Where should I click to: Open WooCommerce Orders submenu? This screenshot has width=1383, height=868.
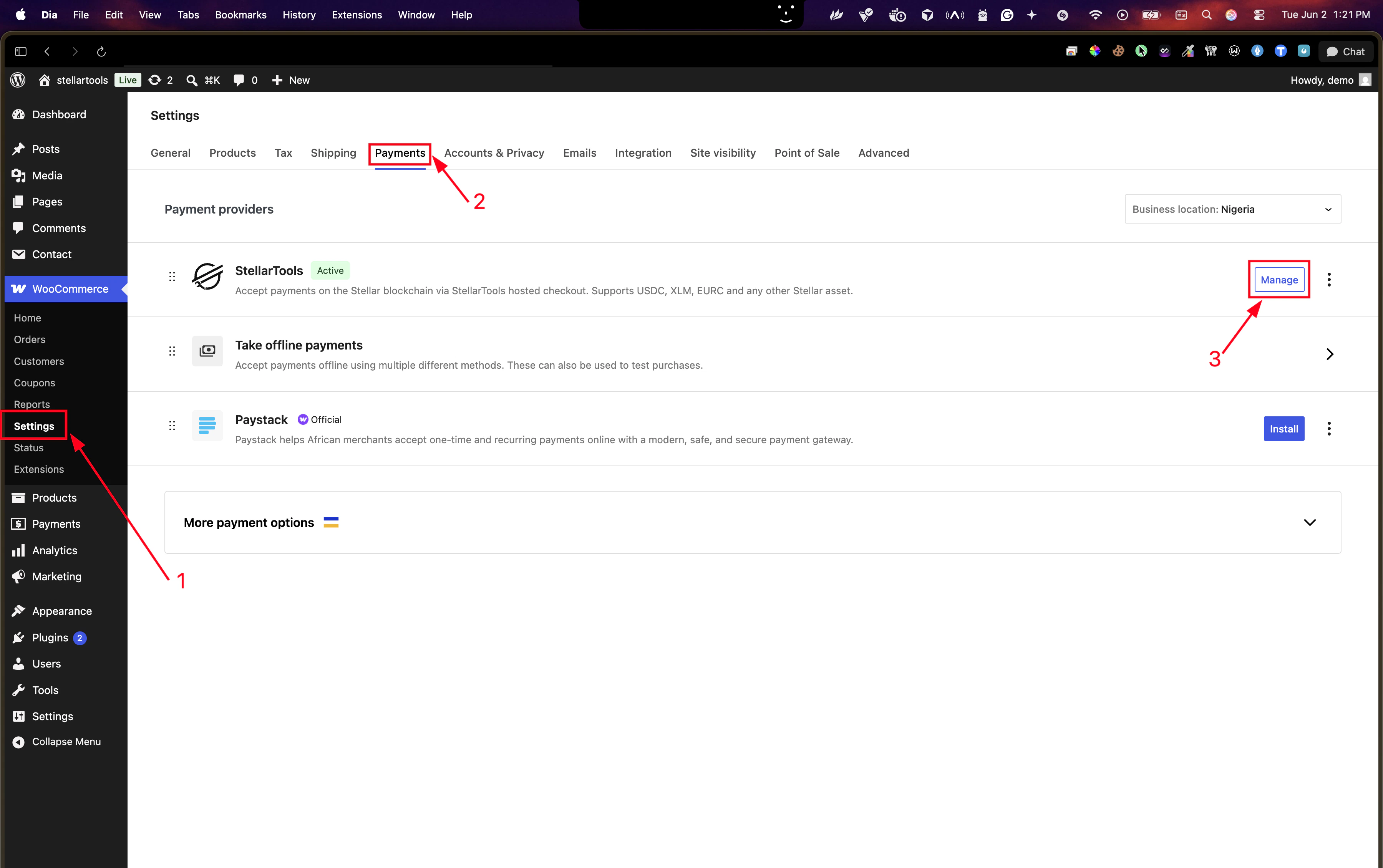(x=29, y=339)
